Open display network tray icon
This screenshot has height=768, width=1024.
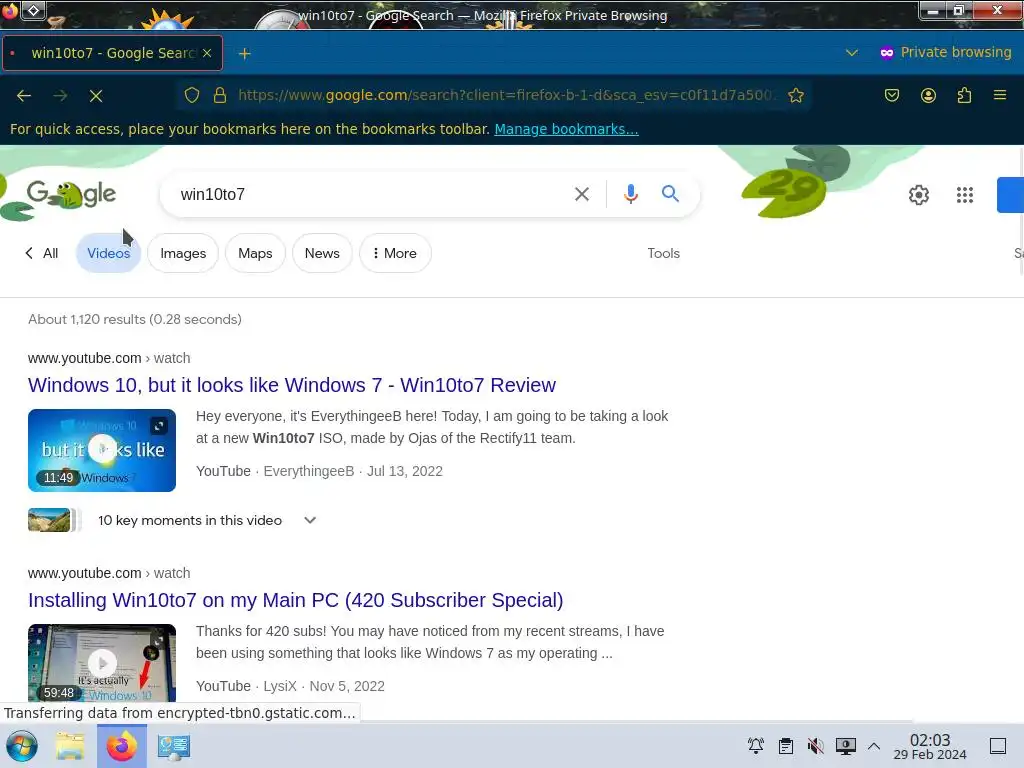point(846,746)
